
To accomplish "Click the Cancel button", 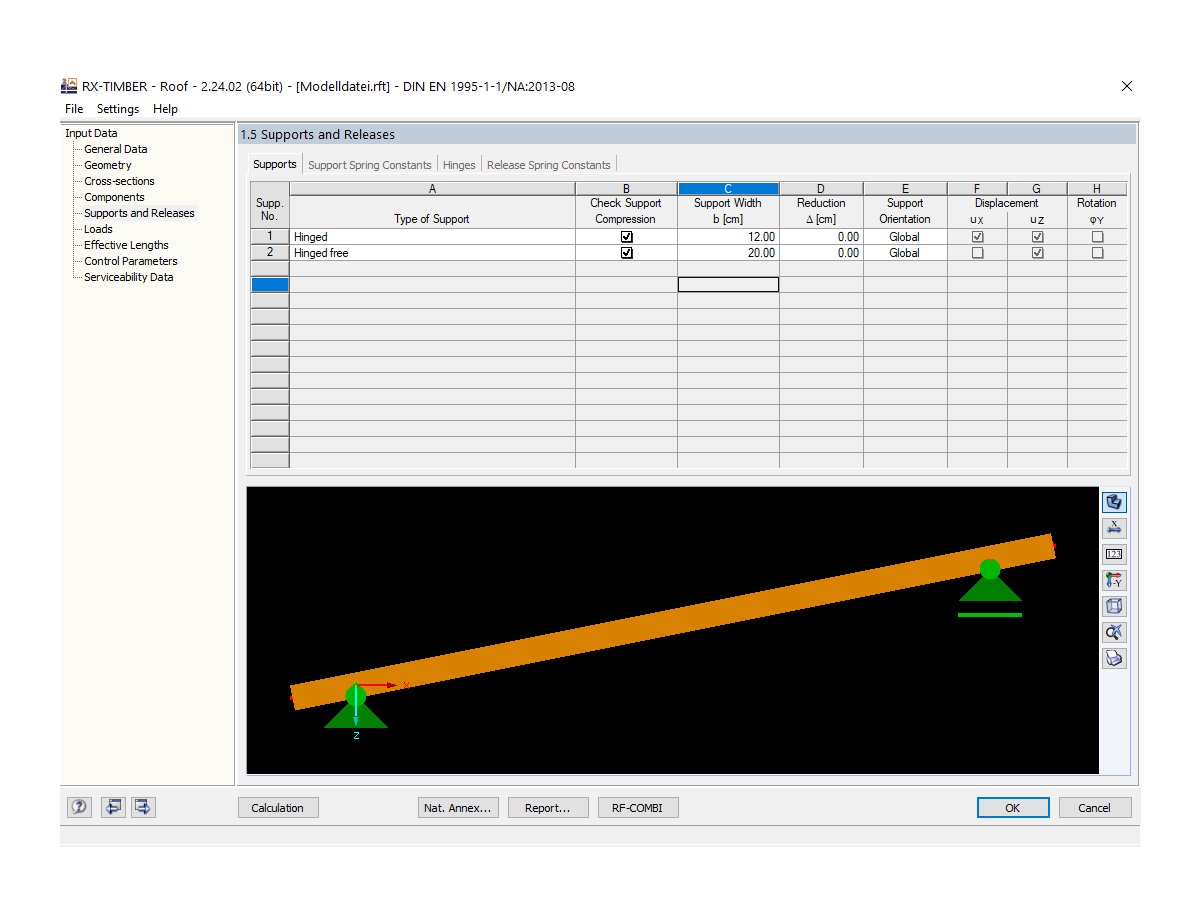I will (1094, 808).
